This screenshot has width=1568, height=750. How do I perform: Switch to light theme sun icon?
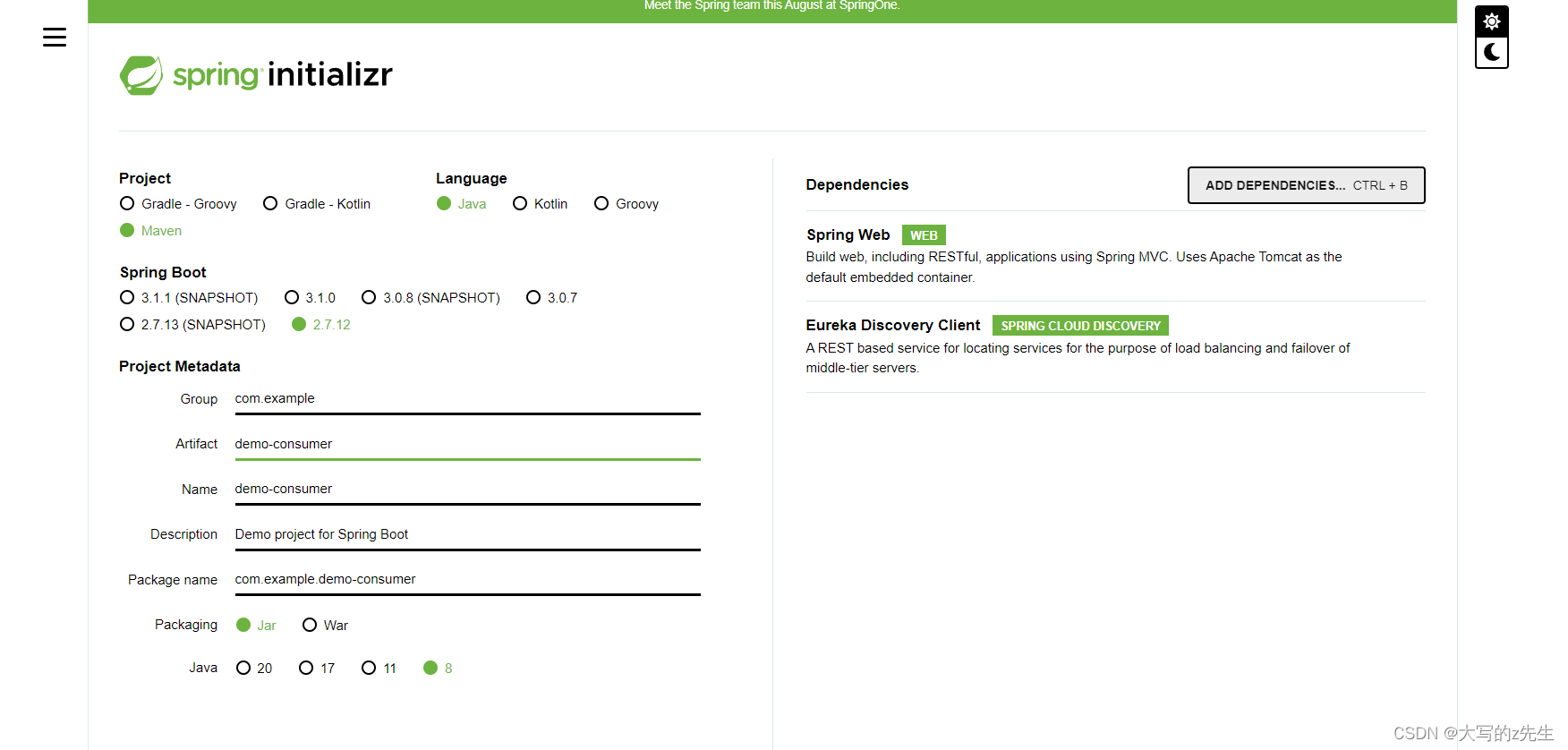point(1491,21)
